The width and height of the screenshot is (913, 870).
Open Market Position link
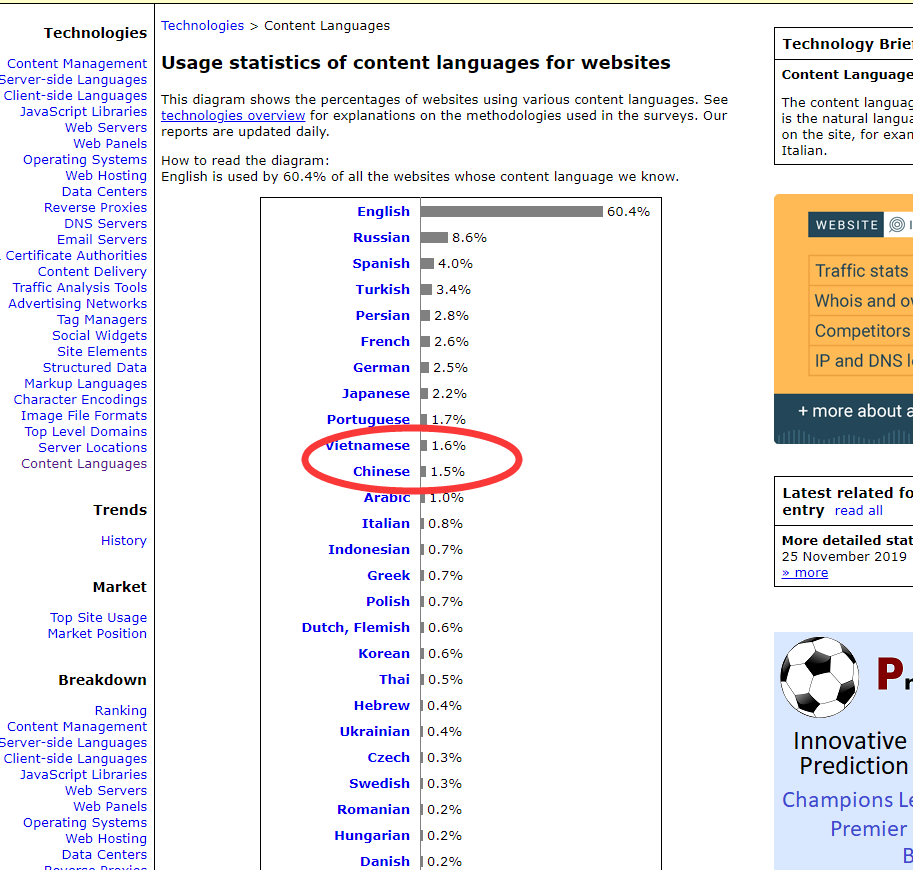pyautogui.click(x=97, y=634)
